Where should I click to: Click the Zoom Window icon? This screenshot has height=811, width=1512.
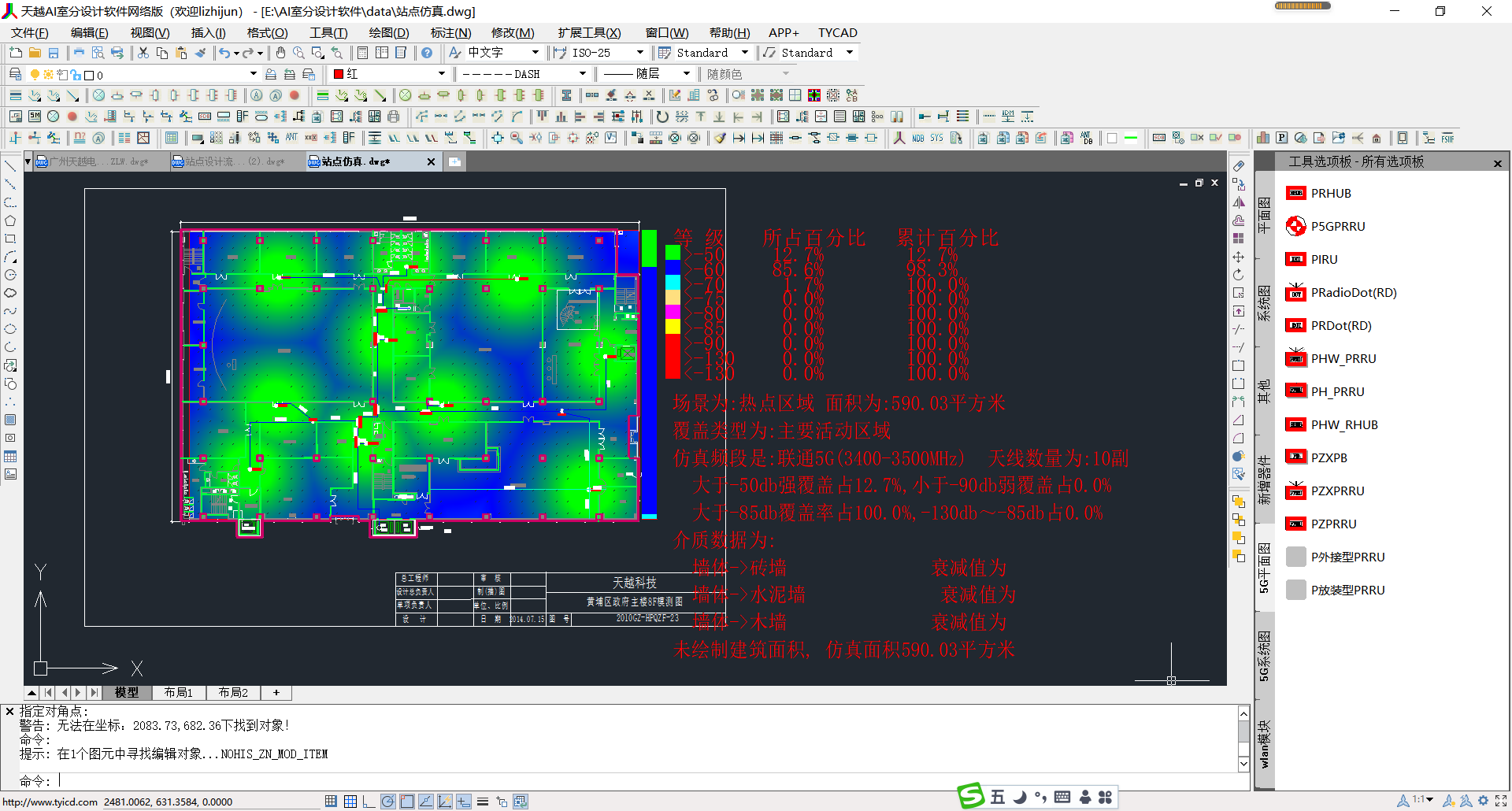click(x=318, y=53)
